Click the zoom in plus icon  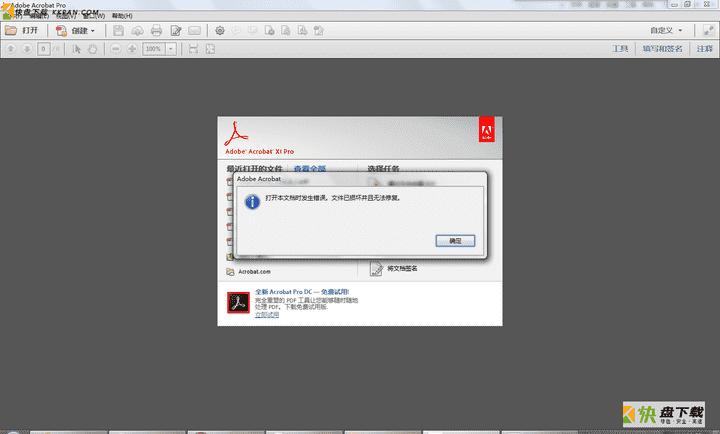pyautogui.click(x=132, y=49)
